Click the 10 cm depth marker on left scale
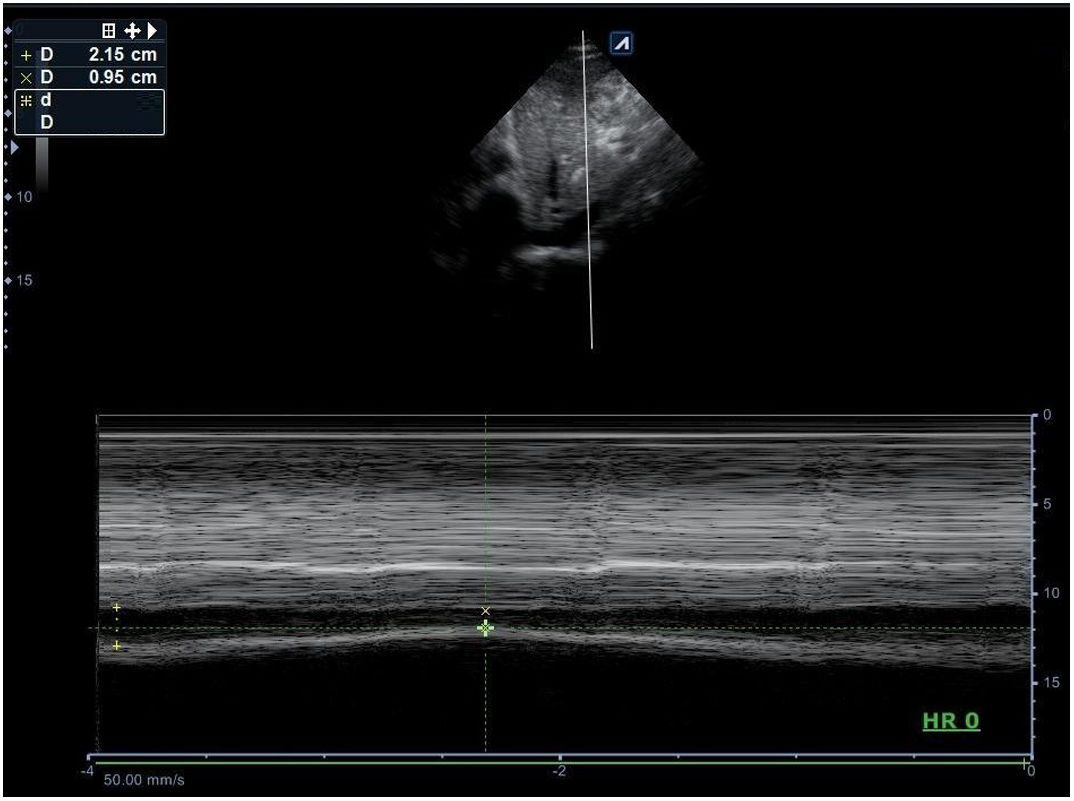The image size is (1074, 801). point(22,197)
